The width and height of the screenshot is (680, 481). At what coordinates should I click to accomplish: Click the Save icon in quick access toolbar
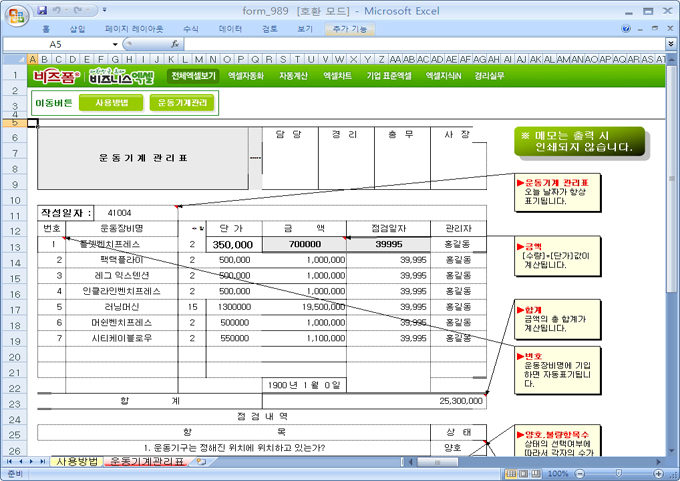click(x=42, y=10)
